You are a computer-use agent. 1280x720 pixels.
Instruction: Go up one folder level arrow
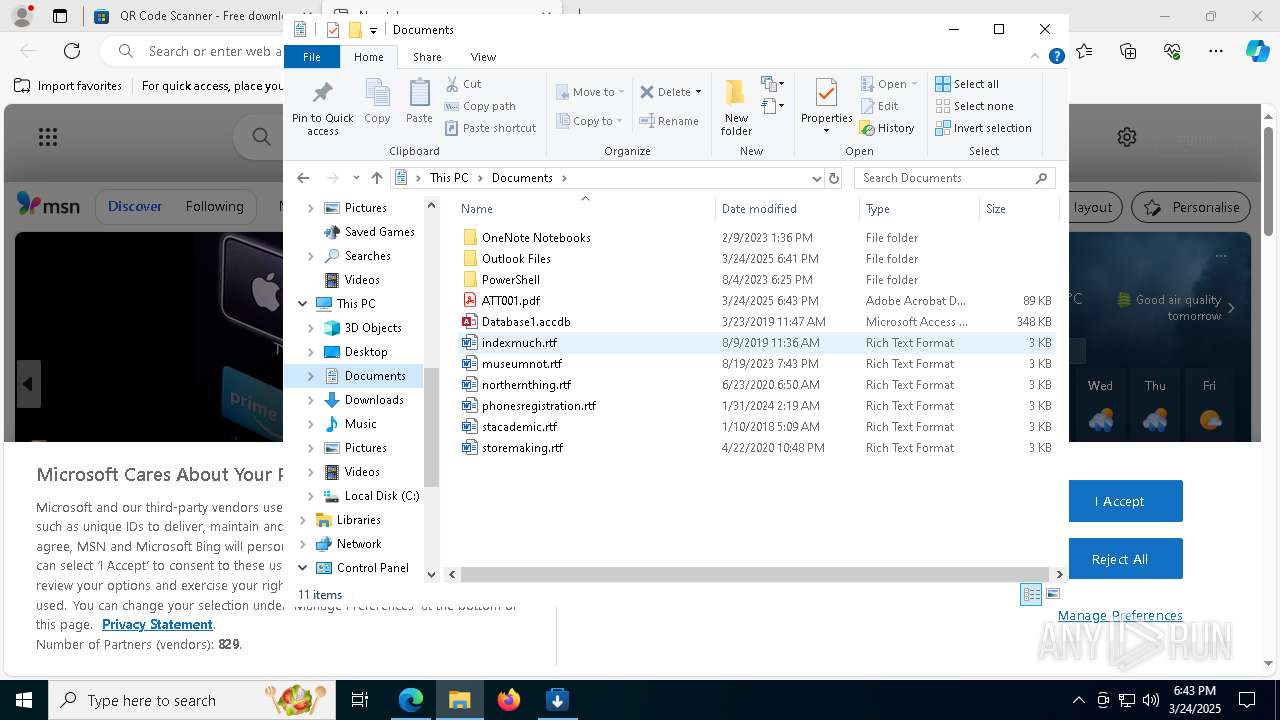[376, 178]
